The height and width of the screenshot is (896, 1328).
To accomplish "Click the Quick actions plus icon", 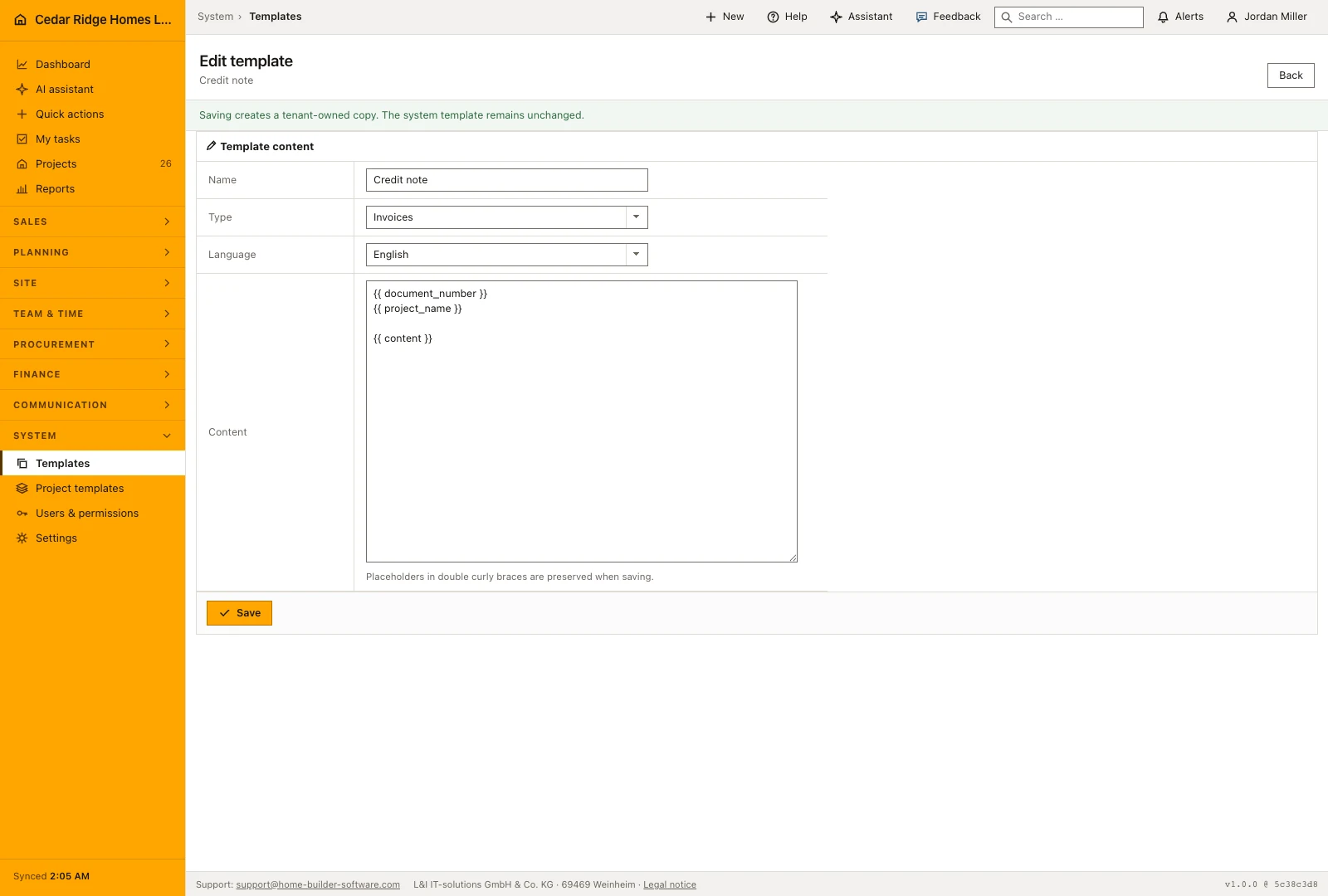I will click(22, 114).
